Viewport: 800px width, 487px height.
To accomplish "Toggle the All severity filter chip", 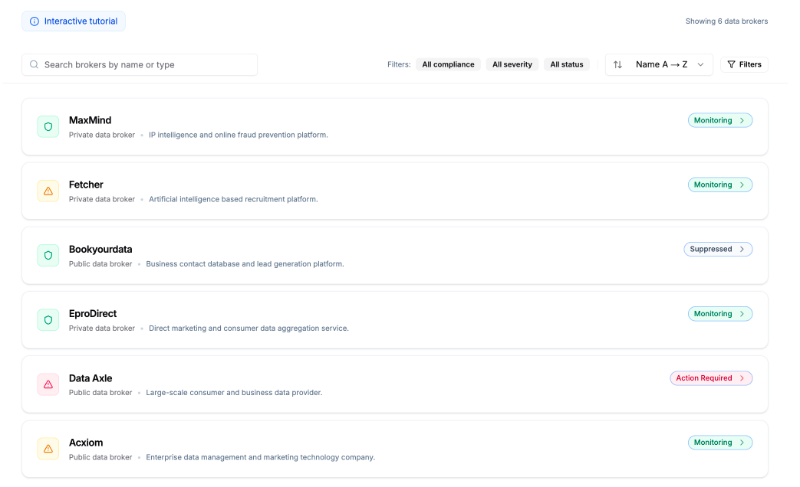I will click(512, 65).
